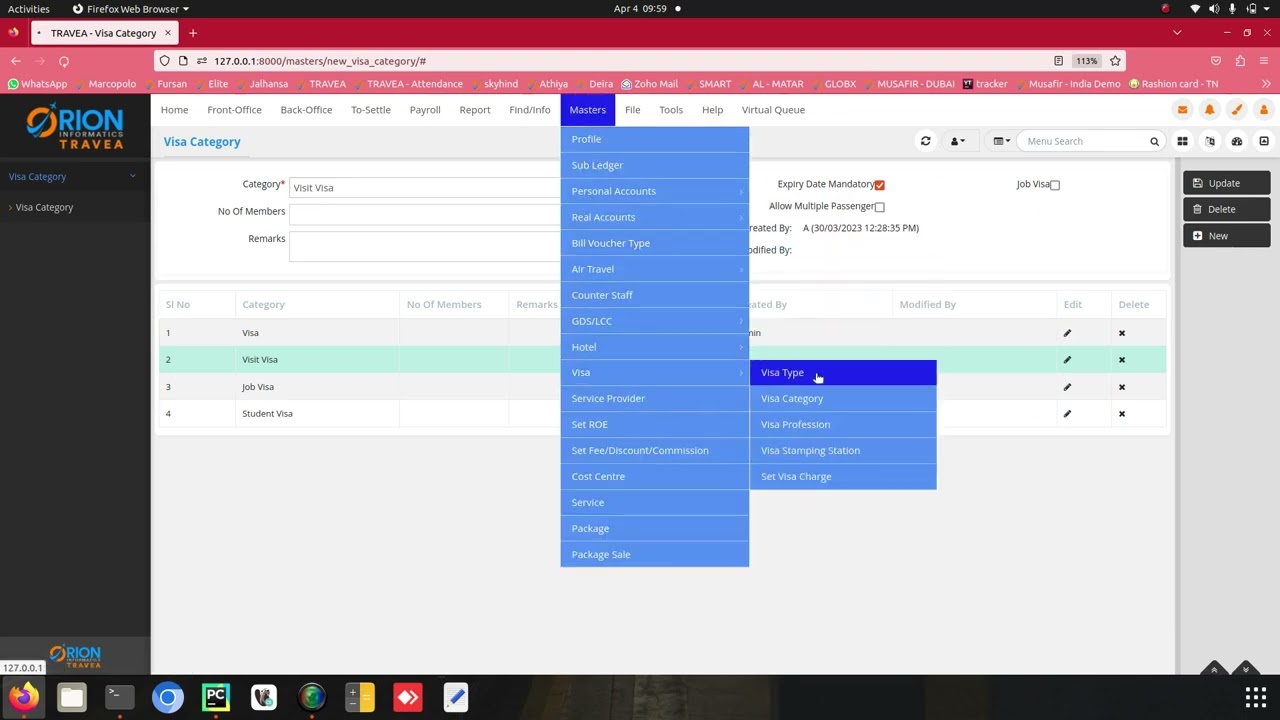Click the Update button
The image size is (1280, 720).
[x=1226, y=183]
